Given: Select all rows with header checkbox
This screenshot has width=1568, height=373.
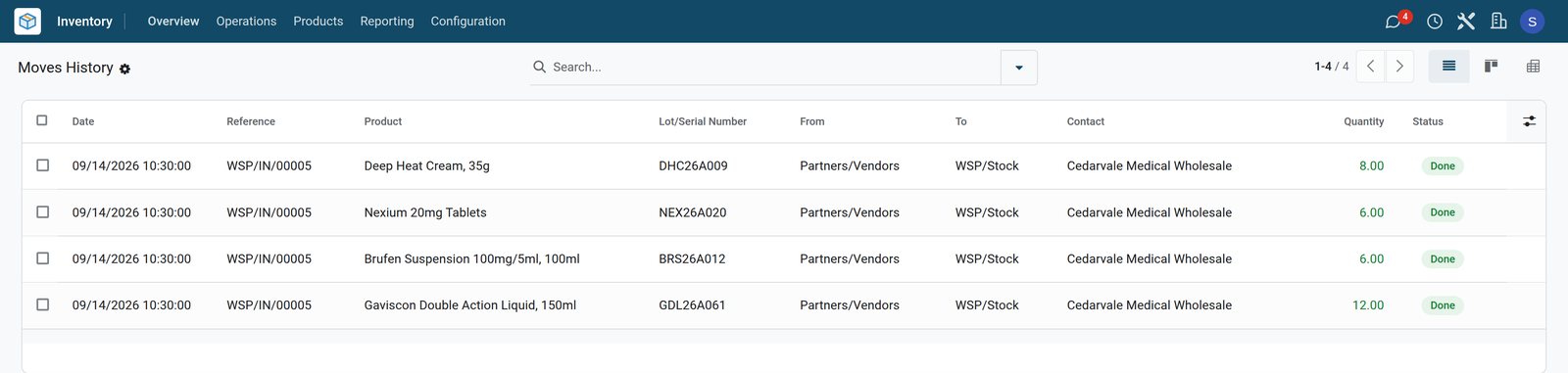Looking at the screenshot, I should click(42, 120).
